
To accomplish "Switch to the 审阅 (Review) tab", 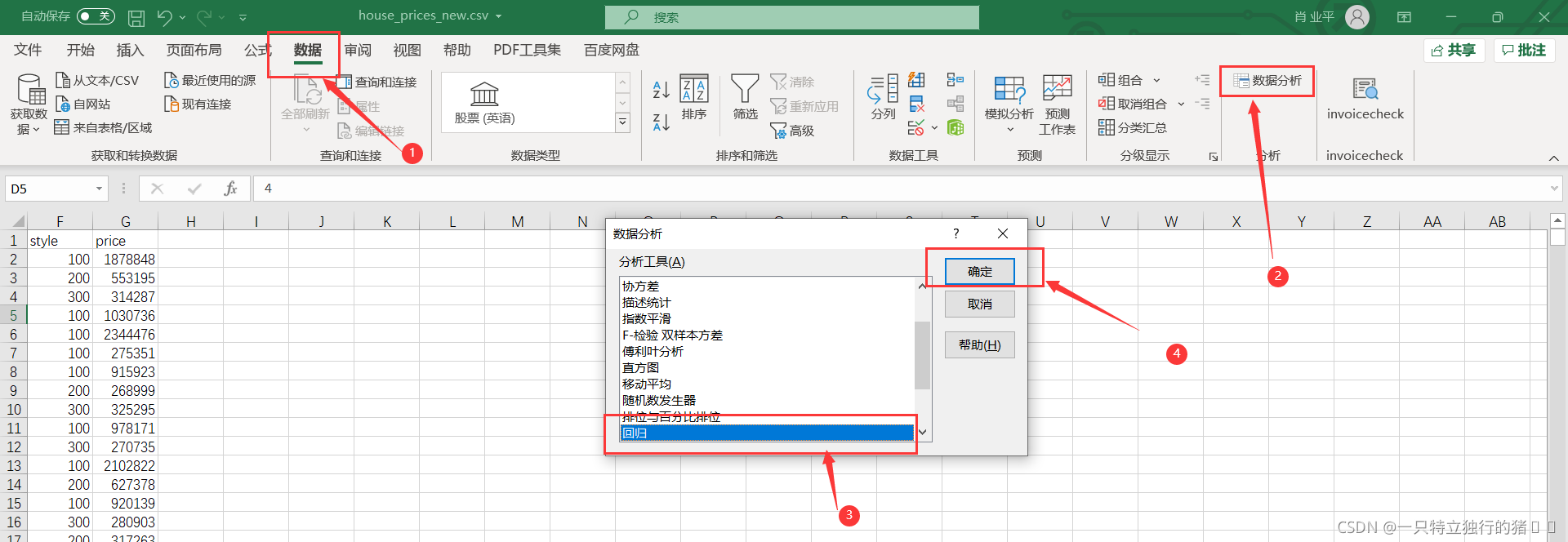I will [x=358, y=50].
